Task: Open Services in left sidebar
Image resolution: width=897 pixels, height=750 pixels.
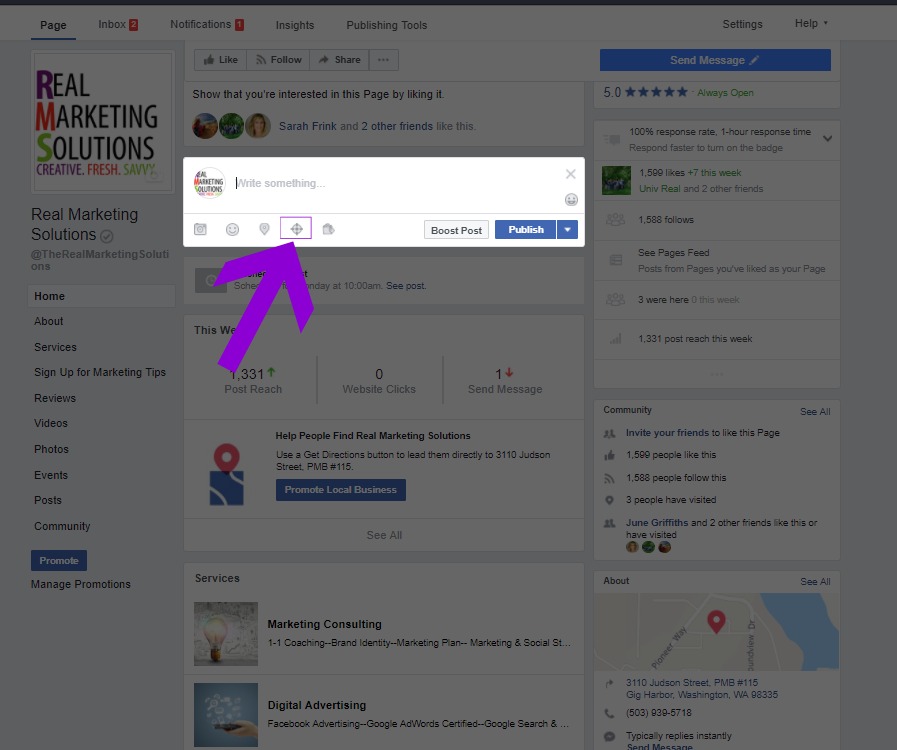Action: click(55, 347)
